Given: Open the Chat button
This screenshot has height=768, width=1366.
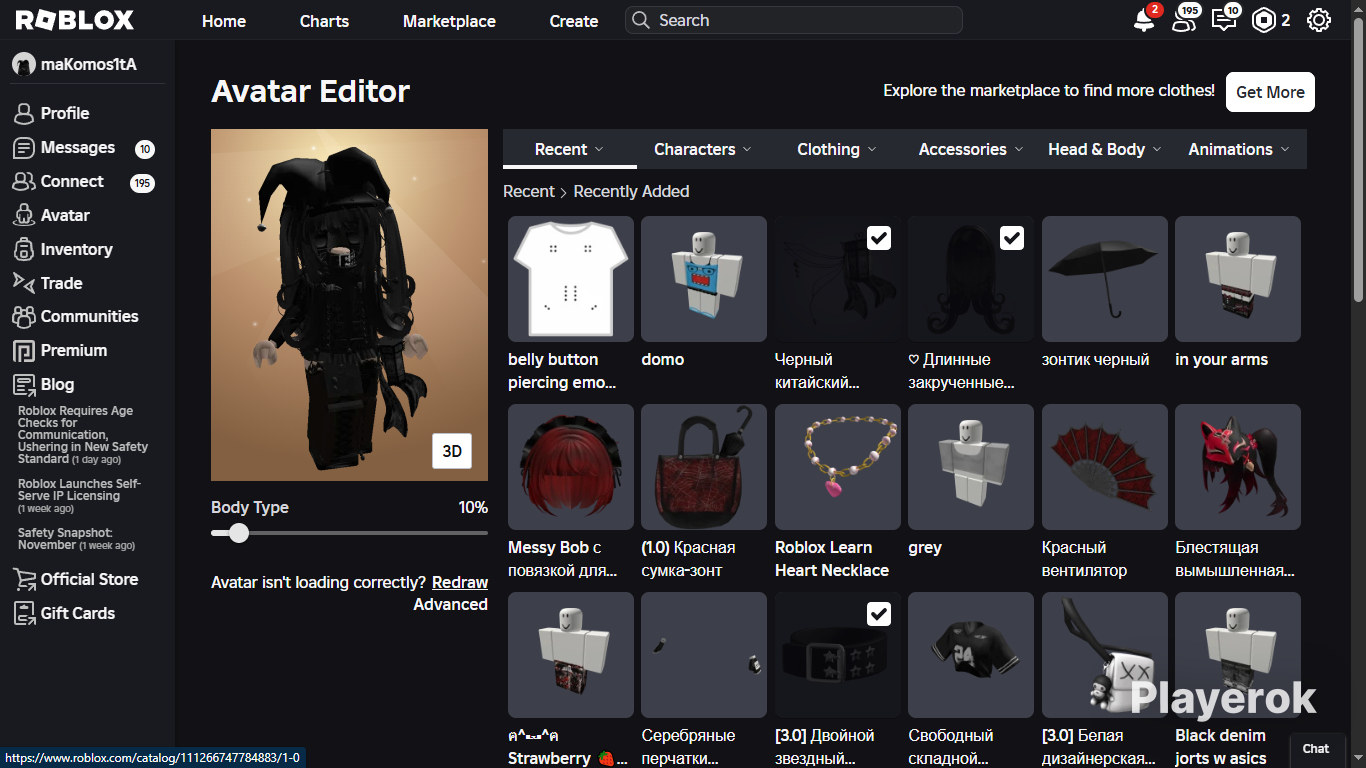Looking at the screenshot, I should pos(1316,749).
